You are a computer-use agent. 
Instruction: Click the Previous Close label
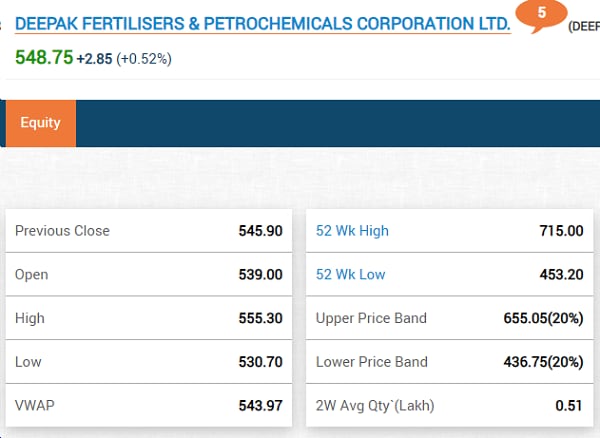click(x=62, y=231)
